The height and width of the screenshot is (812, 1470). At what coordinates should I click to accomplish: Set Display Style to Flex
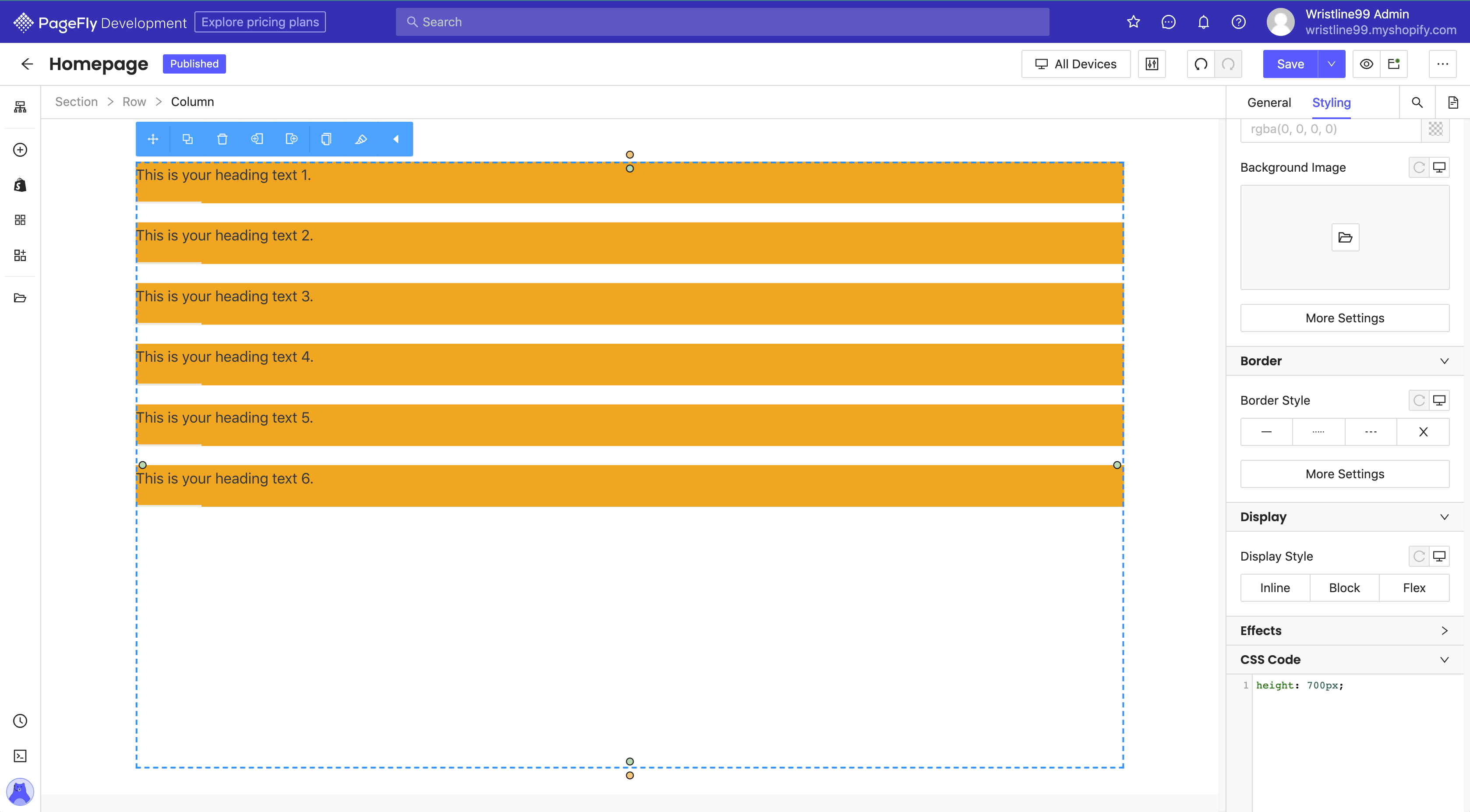click(x=1414, y=588)
